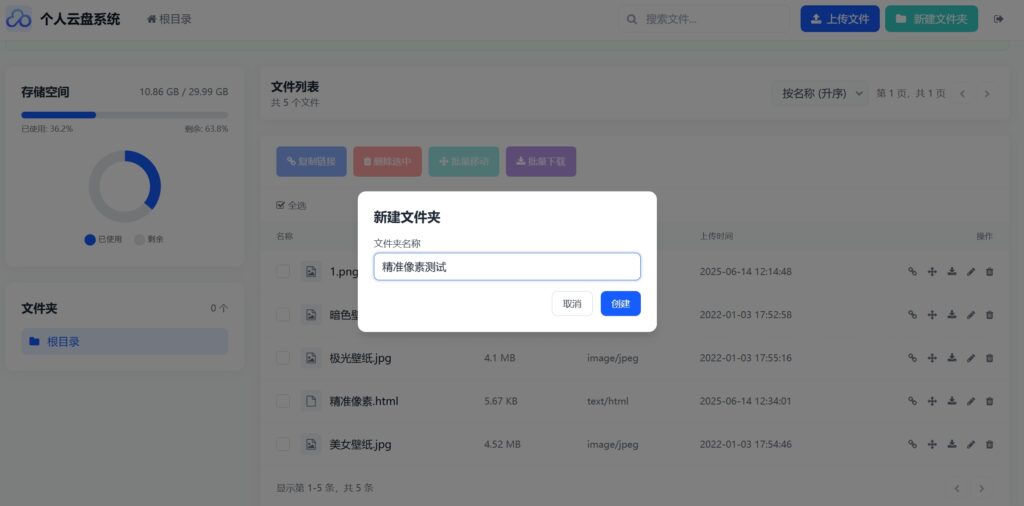Screen dimensions: 1024x506
Task: Check the box next to 精准像素.html
Action: click(x=283, y=402)
